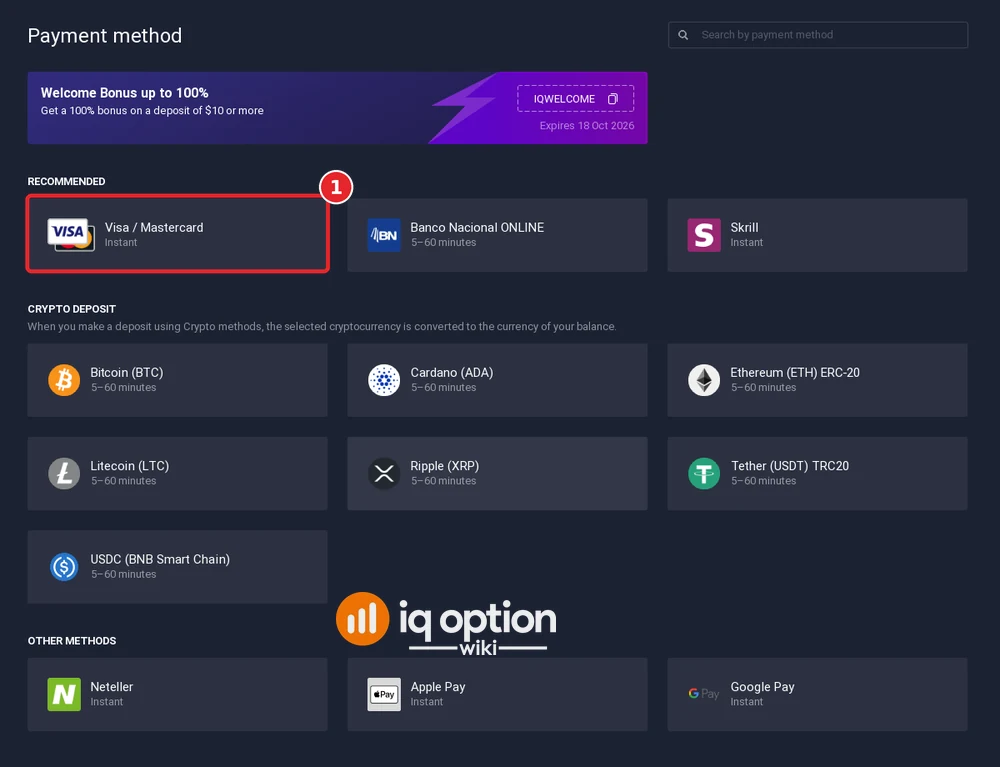Click the search magnifier icon
This screenshot has height=767, width=1000.
coord(683,35)
